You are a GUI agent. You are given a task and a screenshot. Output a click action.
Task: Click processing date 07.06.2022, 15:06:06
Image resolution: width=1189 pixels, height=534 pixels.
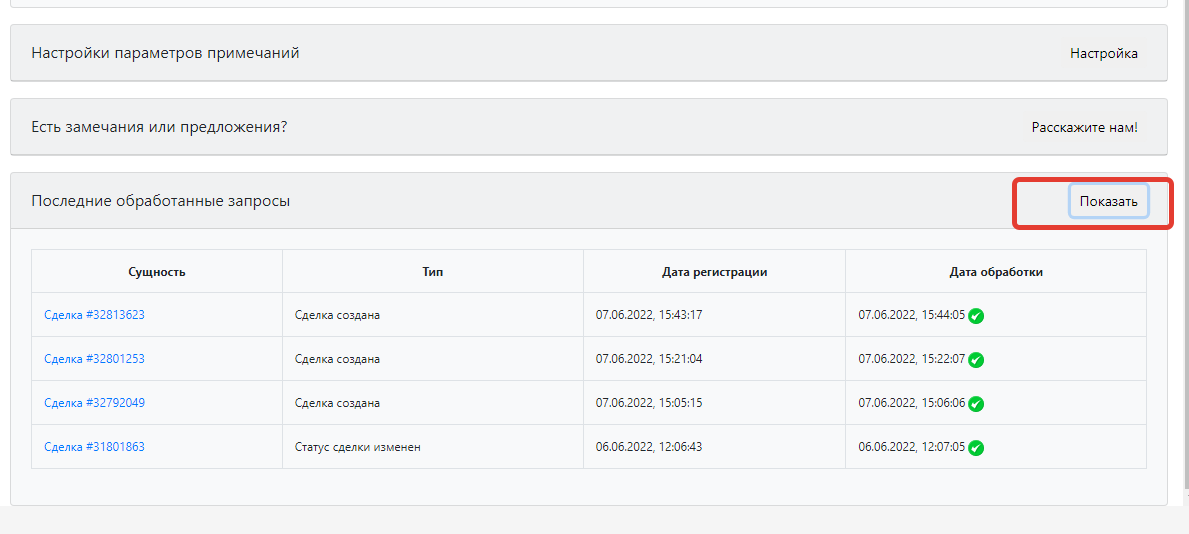(911, 403)
